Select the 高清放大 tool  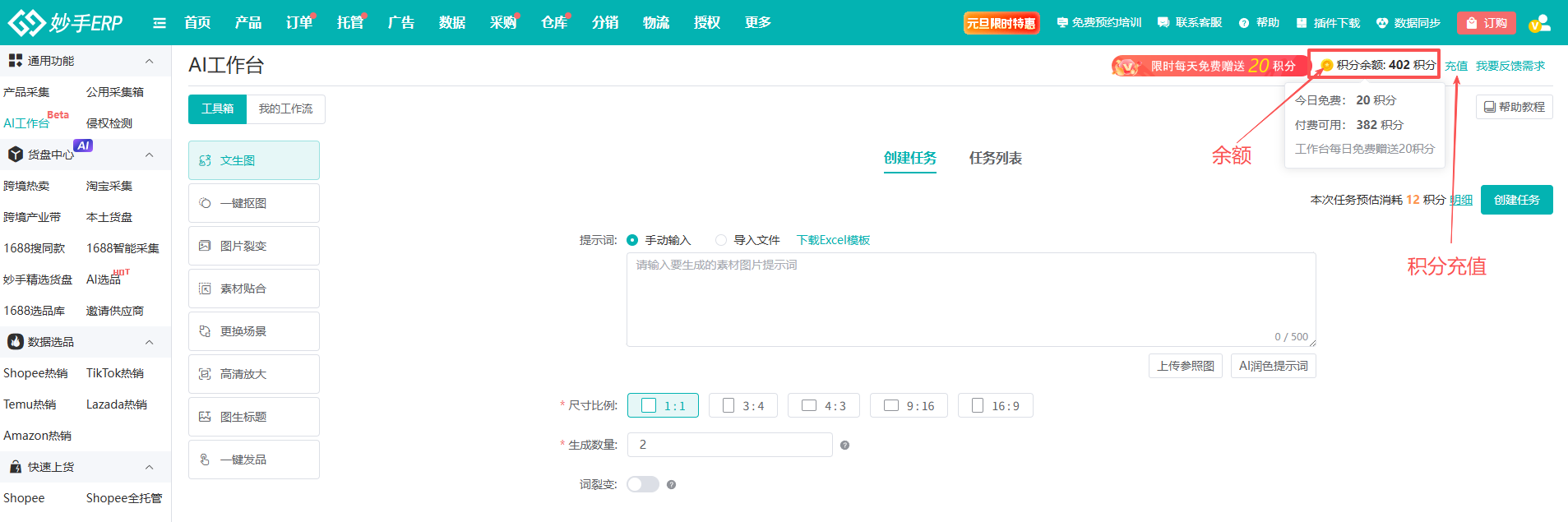[x=253, y=374]
